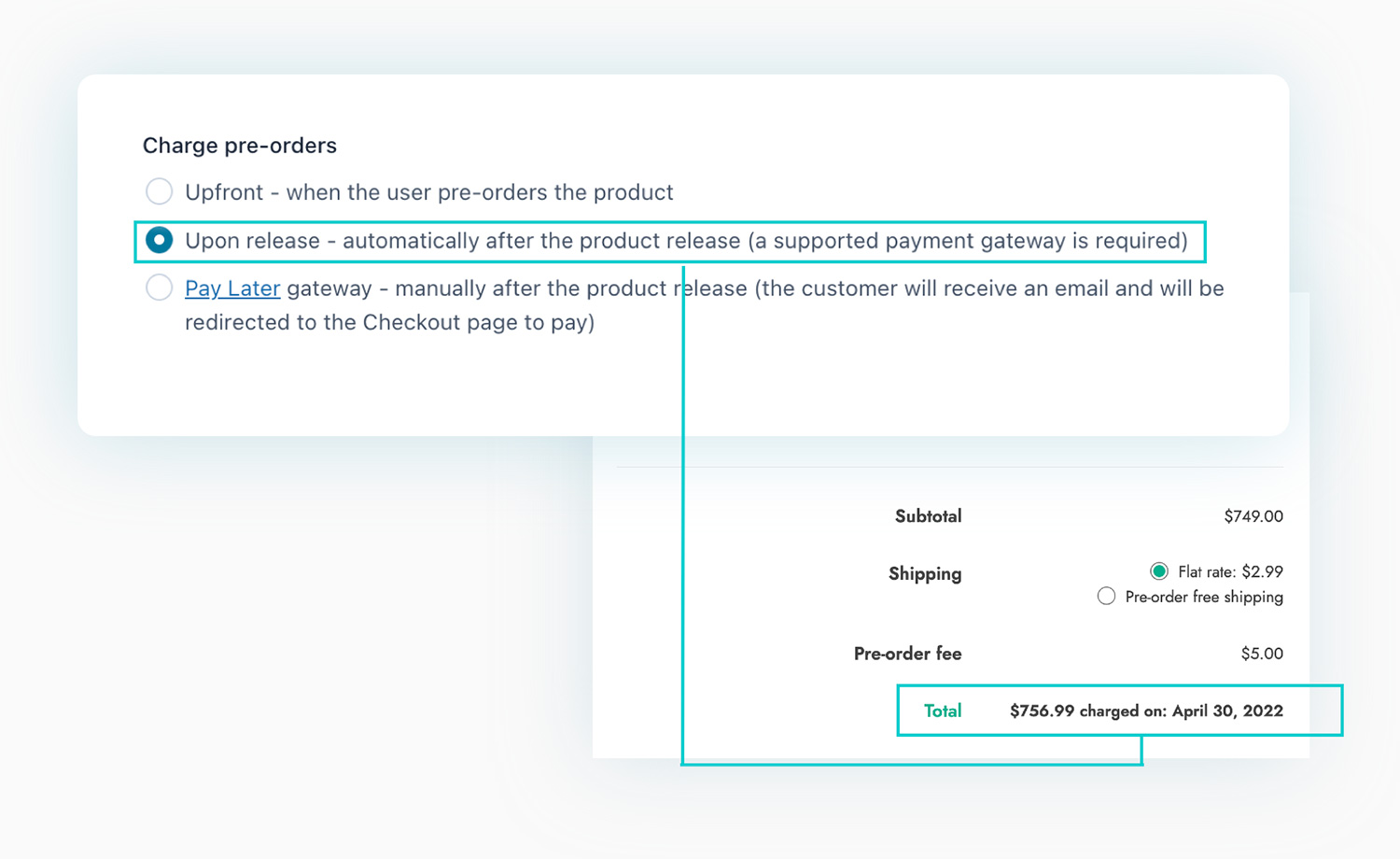Screen dimensions: 1400x859
Task: Open the Pay Later link
Action: click(x=232, y=289)
